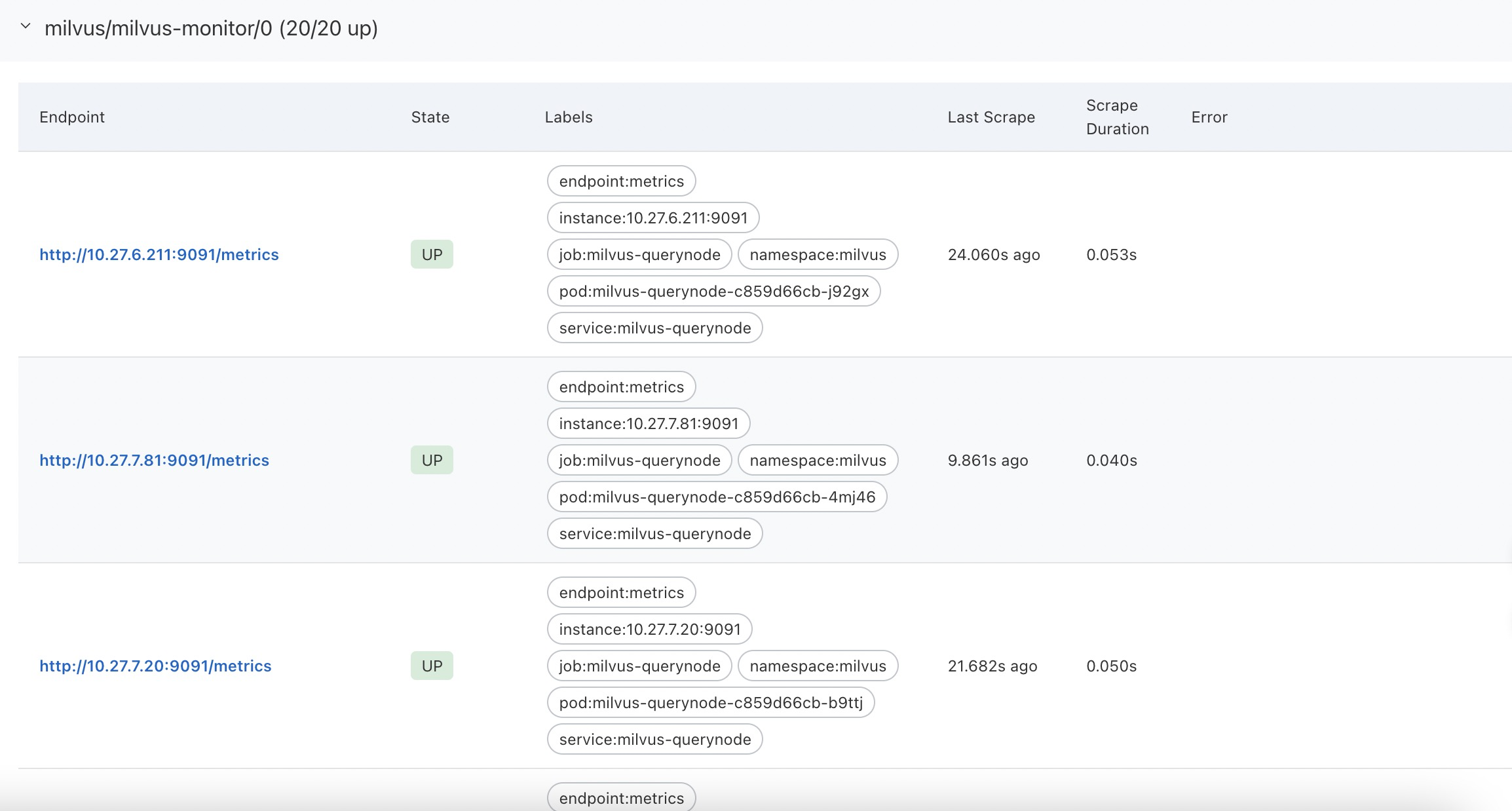Viewport: 1512px width, 811px height.
Task: Click endpoint:metrics label in 10.27.6.211 row
Action: coord(622,181)
